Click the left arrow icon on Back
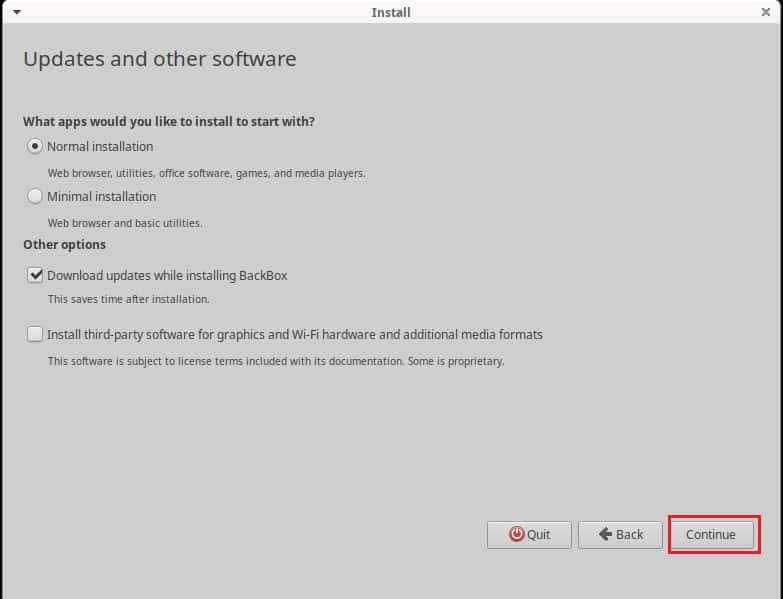 click(x=605, y=534)
